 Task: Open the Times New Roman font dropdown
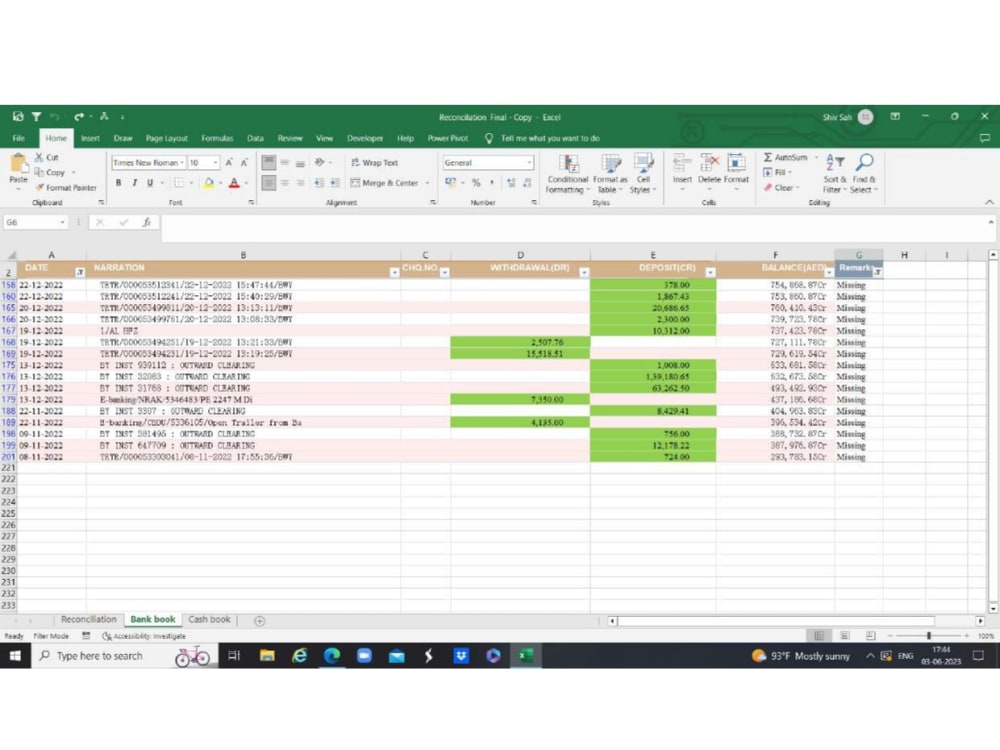pos(182,163)
